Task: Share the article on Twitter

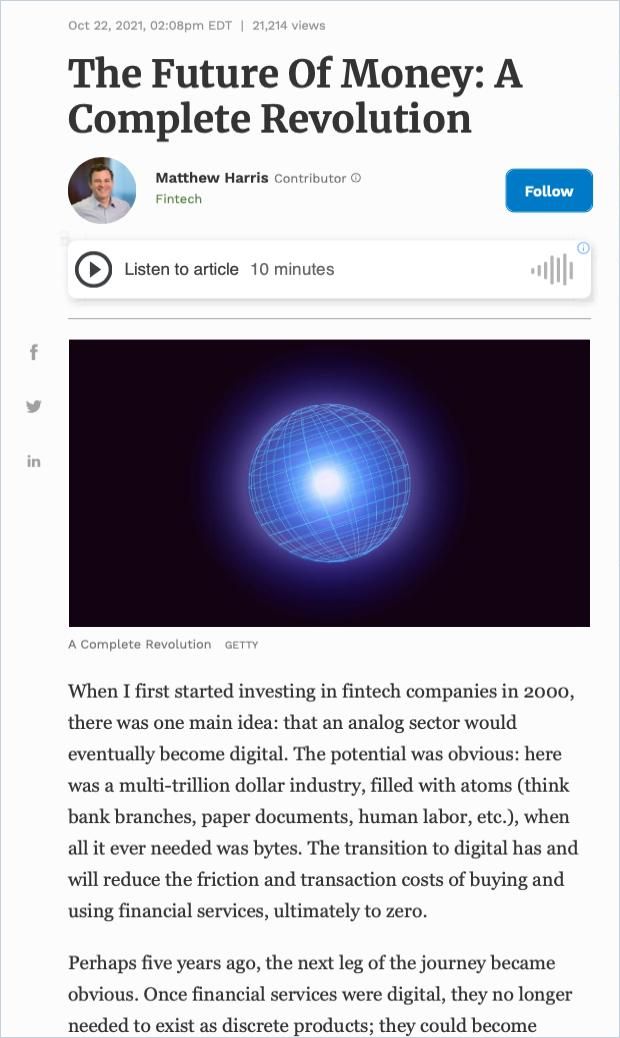Action: point(34,406)
